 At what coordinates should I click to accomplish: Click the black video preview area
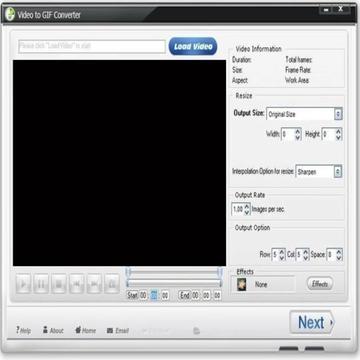(119, 163)
